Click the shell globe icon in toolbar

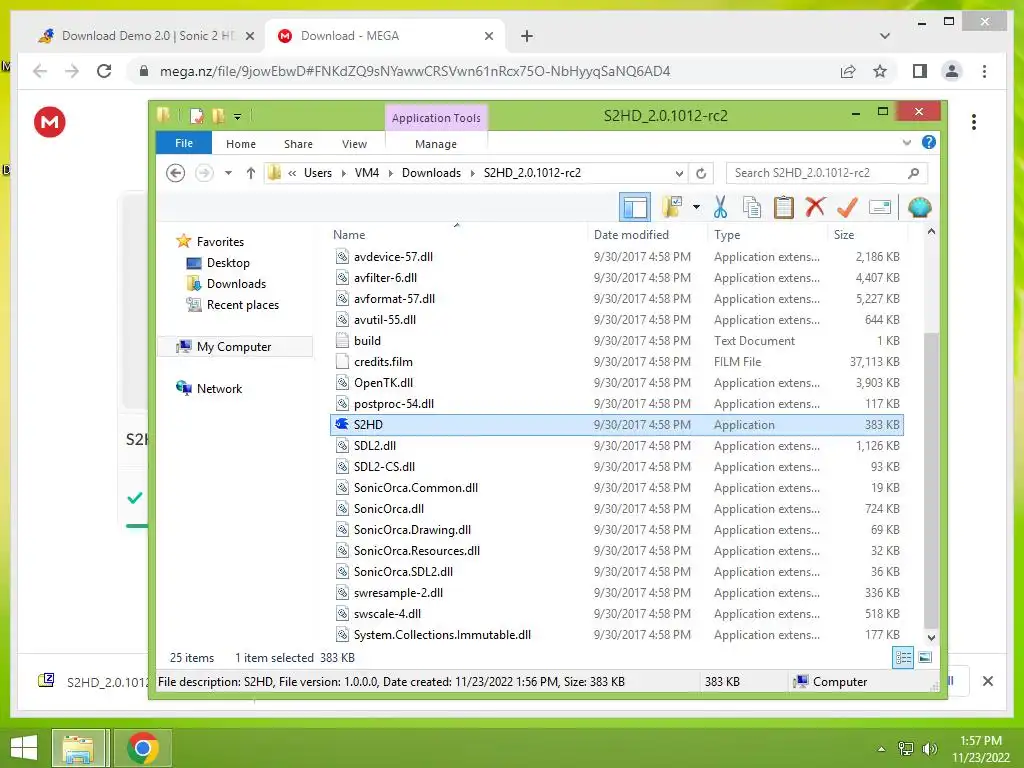pyautogui.click(x=920, y=208)
